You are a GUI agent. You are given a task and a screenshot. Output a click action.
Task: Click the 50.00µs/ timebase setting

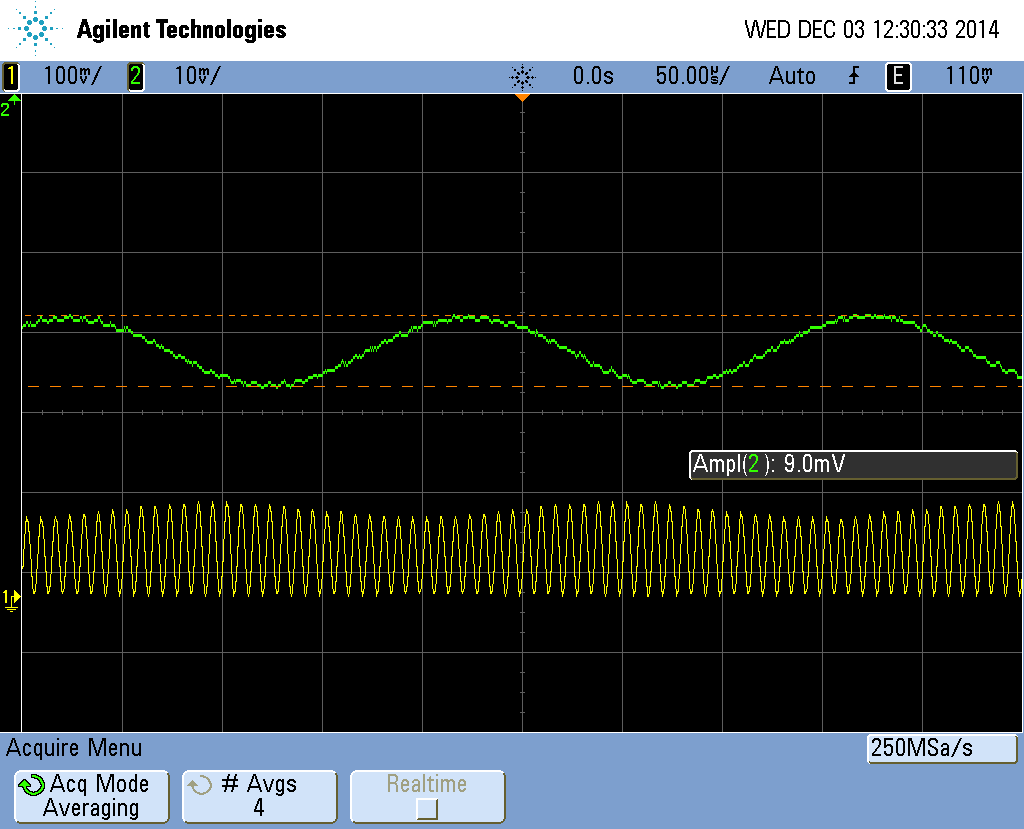pyautogui.click(x=692, y=76)
